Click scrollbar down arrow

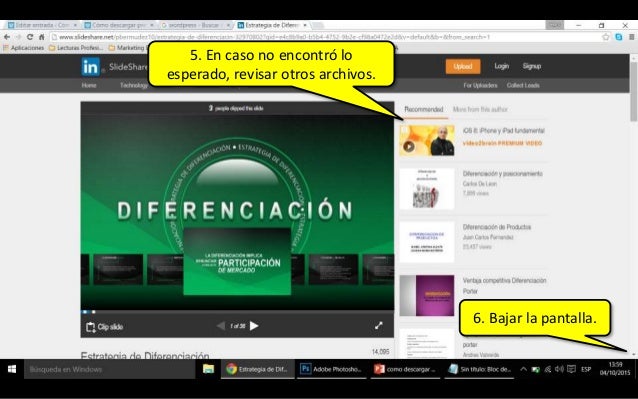coord(634,355)
